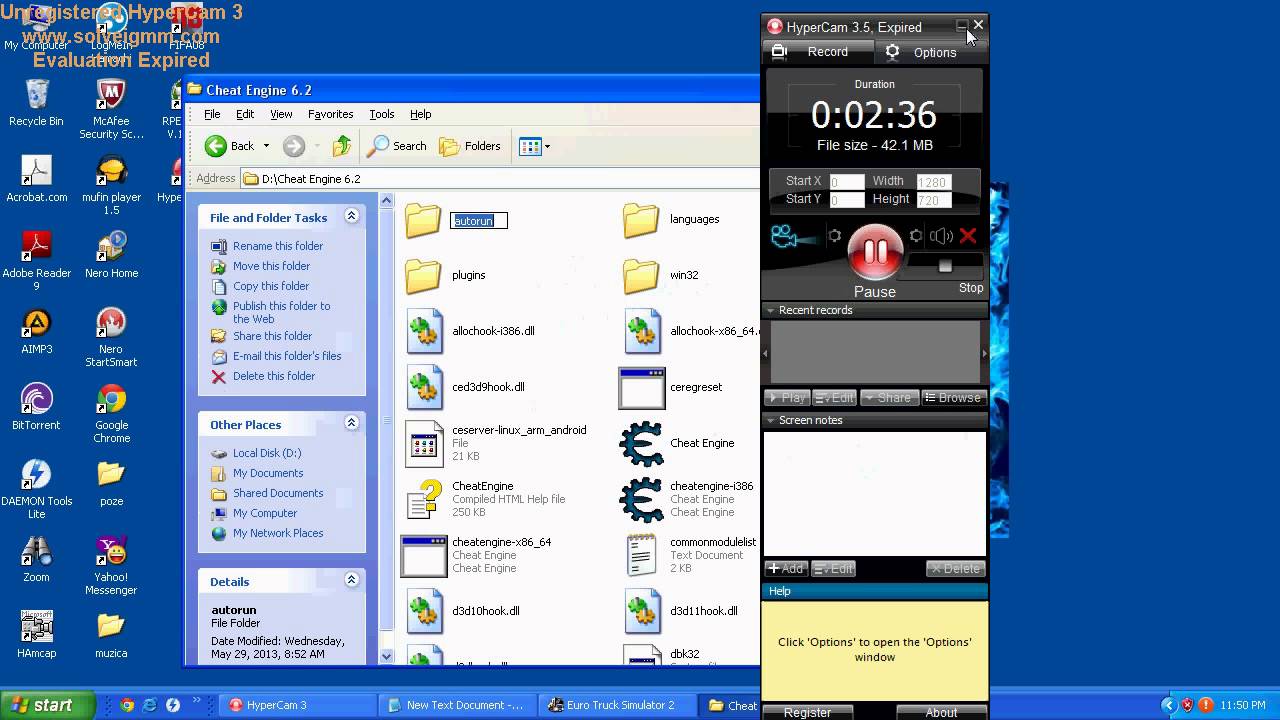The image size is (1280, 720).
Task: Open the Help menu in Explorer
Action: click(421, 114)
